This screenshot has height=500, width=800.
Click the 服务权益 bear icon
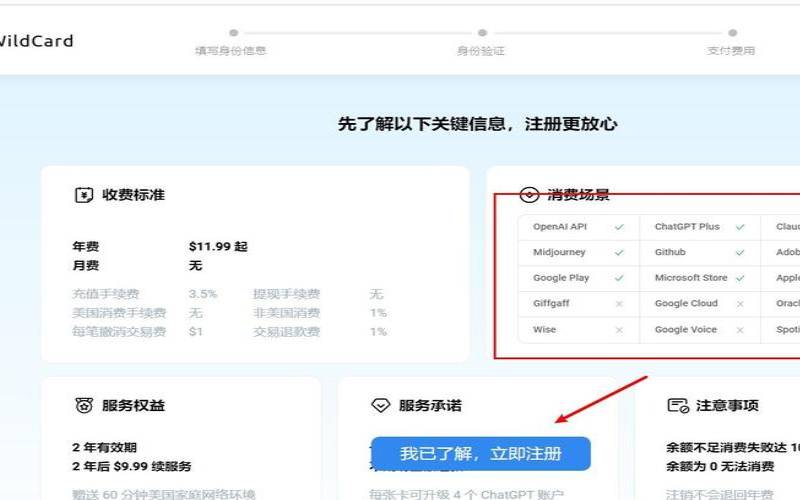pos(84,405)
